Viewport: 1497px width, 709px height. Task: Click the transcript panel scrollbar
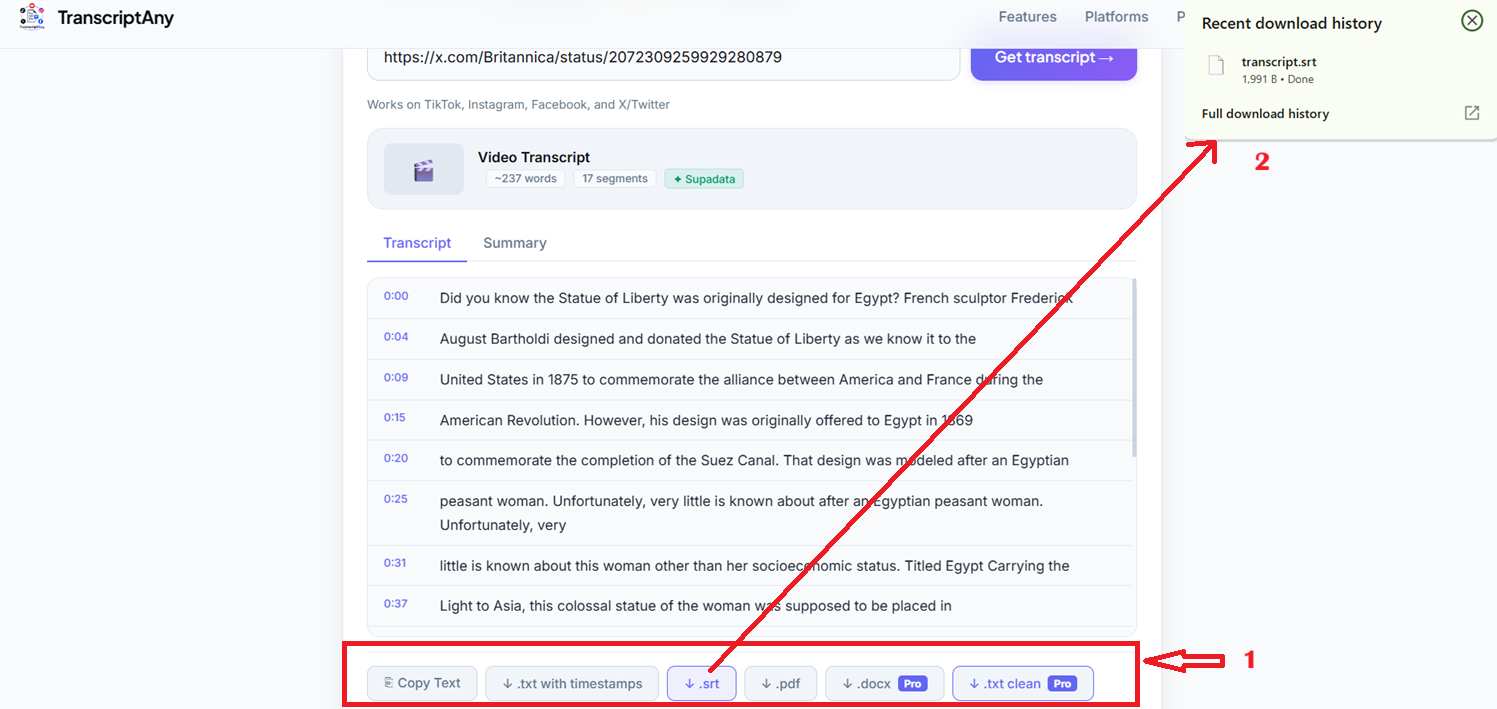pos(1134,370)
